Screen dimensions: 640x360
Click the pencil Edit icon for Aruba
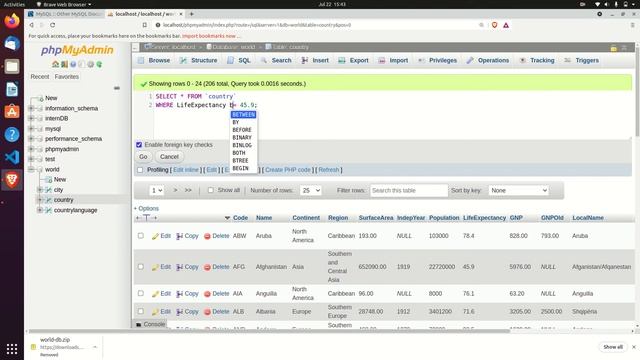pyautogui.click(x=155, y=236)
